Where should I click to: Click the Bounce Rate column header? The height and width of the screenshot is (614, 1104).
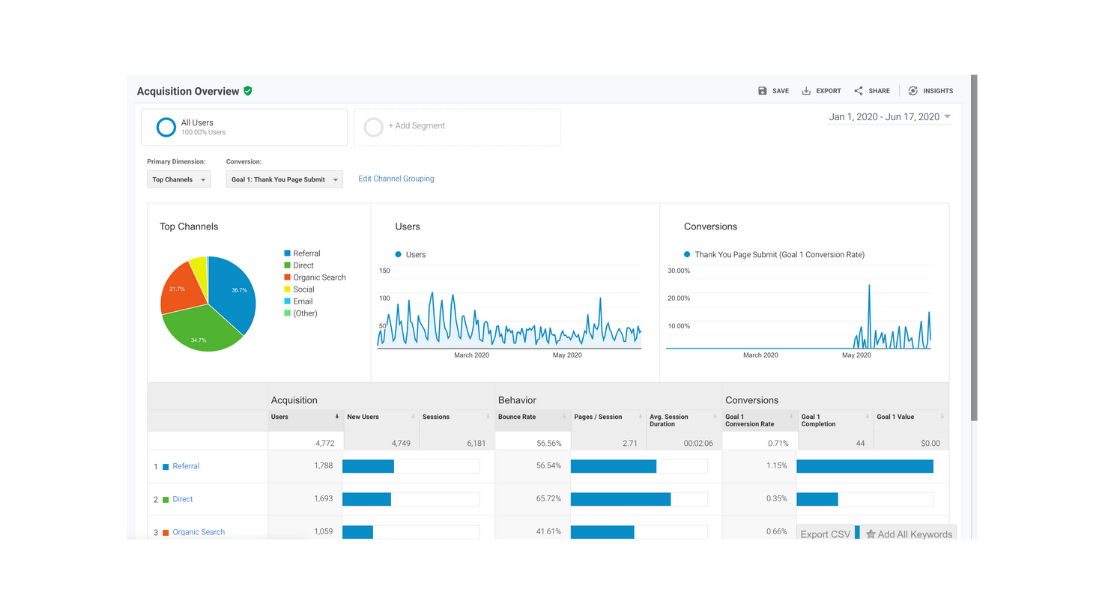click(x=517, y=417)
